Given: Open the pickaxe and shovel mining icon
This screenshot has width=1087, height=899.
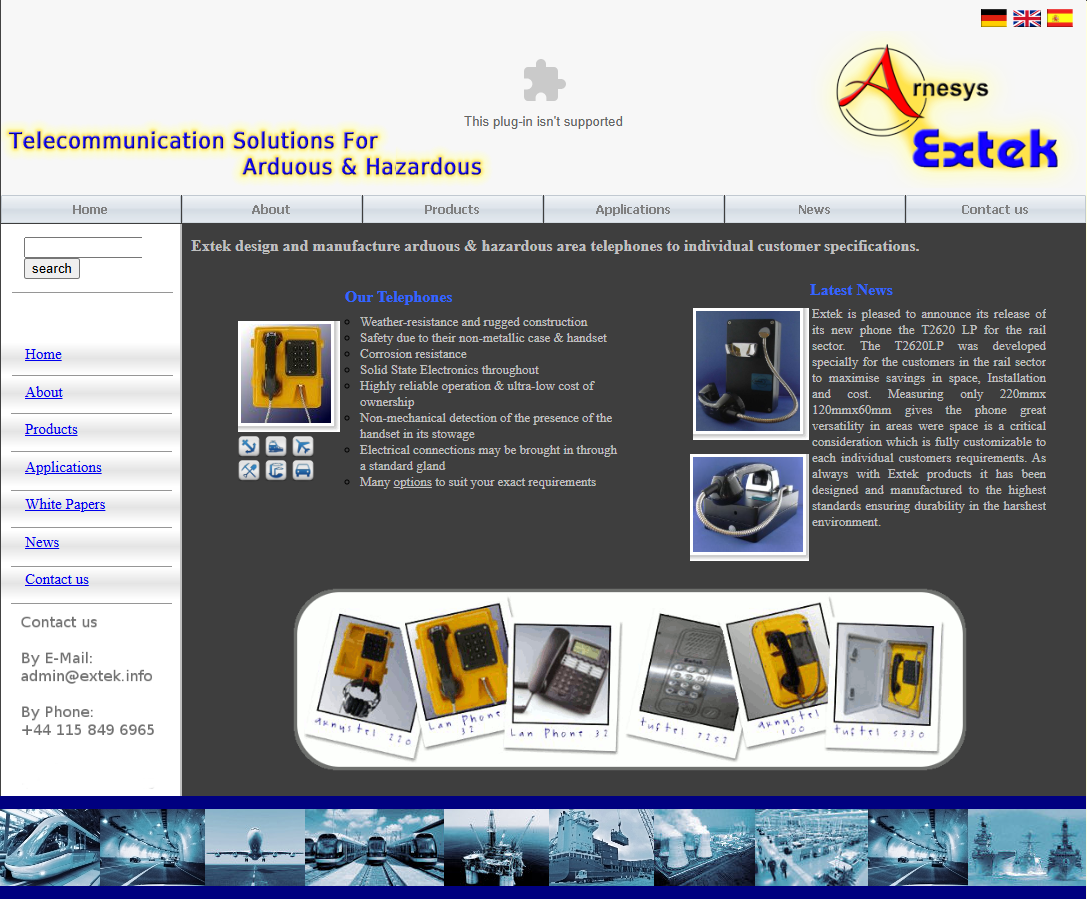Looking at the screenshot, I should 249,470.
